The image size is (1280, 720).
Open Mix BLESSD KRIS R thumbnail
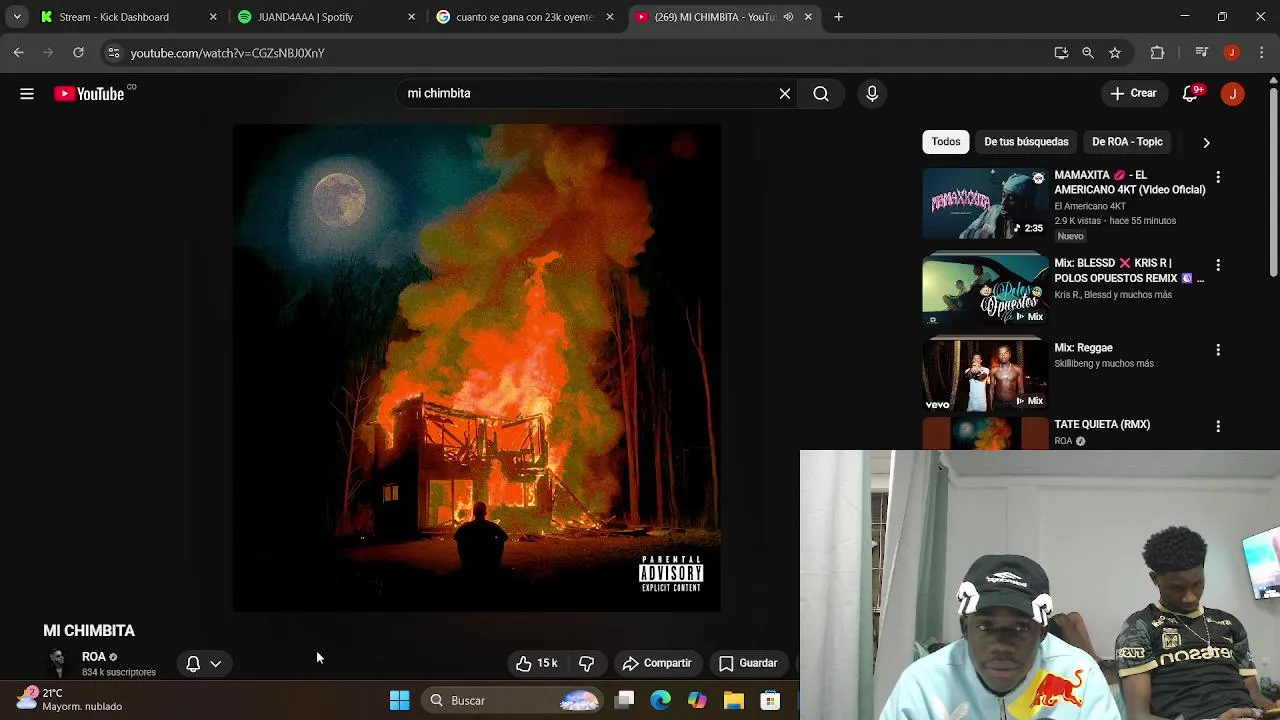coord(985,290)
